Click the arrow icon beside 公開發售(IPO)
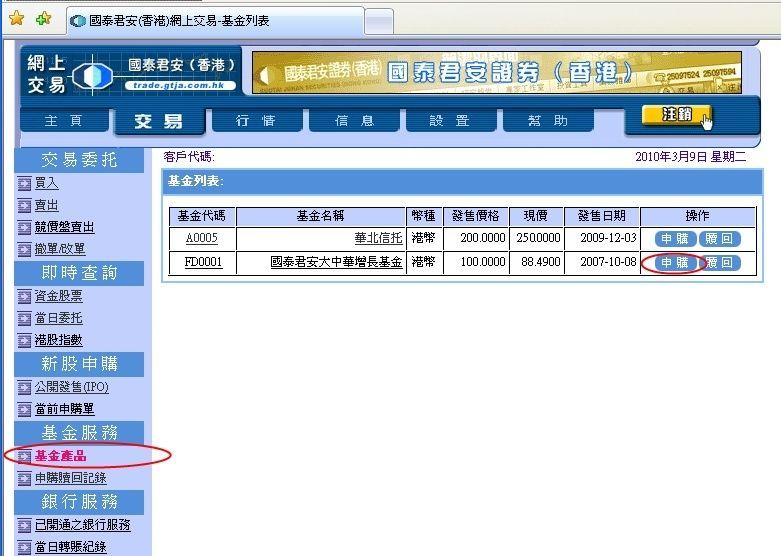Image resolution: width=781 pixels, height=556 pixels. click(24, 388)
